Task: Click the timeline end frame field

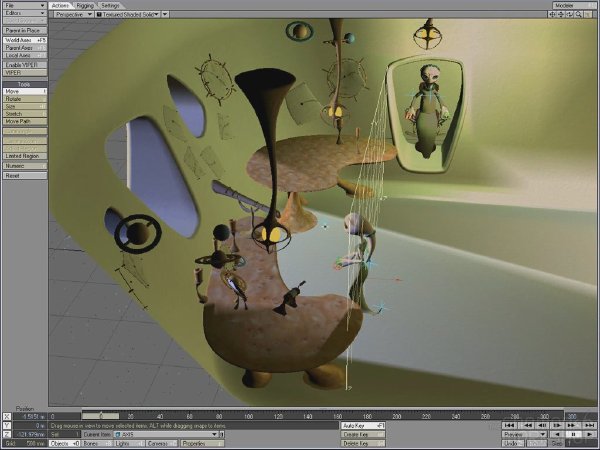Action: [x=581, y=416]
